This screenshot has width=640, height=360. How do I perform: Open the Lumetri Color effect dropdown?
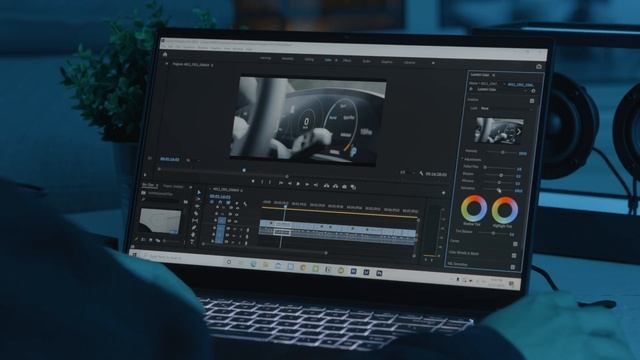526,90
